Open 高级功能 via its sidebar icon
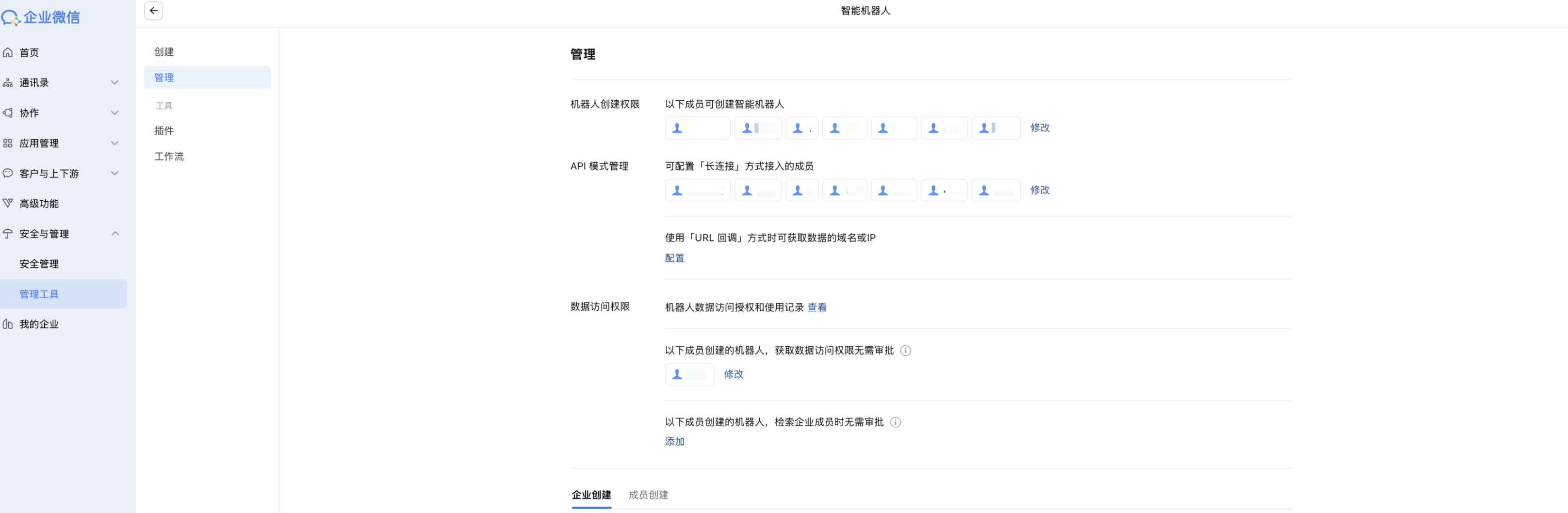The height and width of the screenshot is (513, 1568). 8,203
